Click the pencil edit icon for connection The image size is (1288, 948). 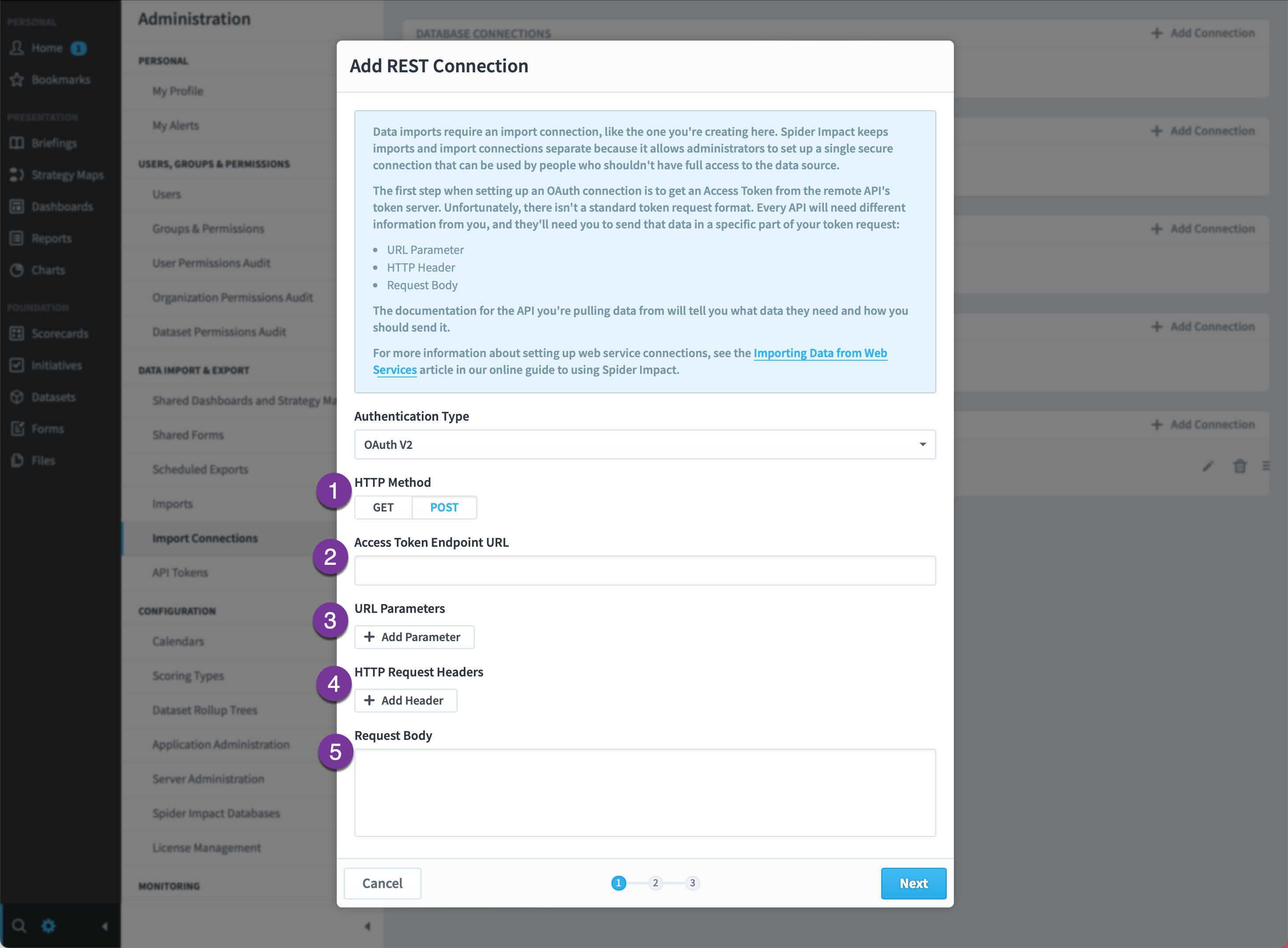(x=1208, y=466)
